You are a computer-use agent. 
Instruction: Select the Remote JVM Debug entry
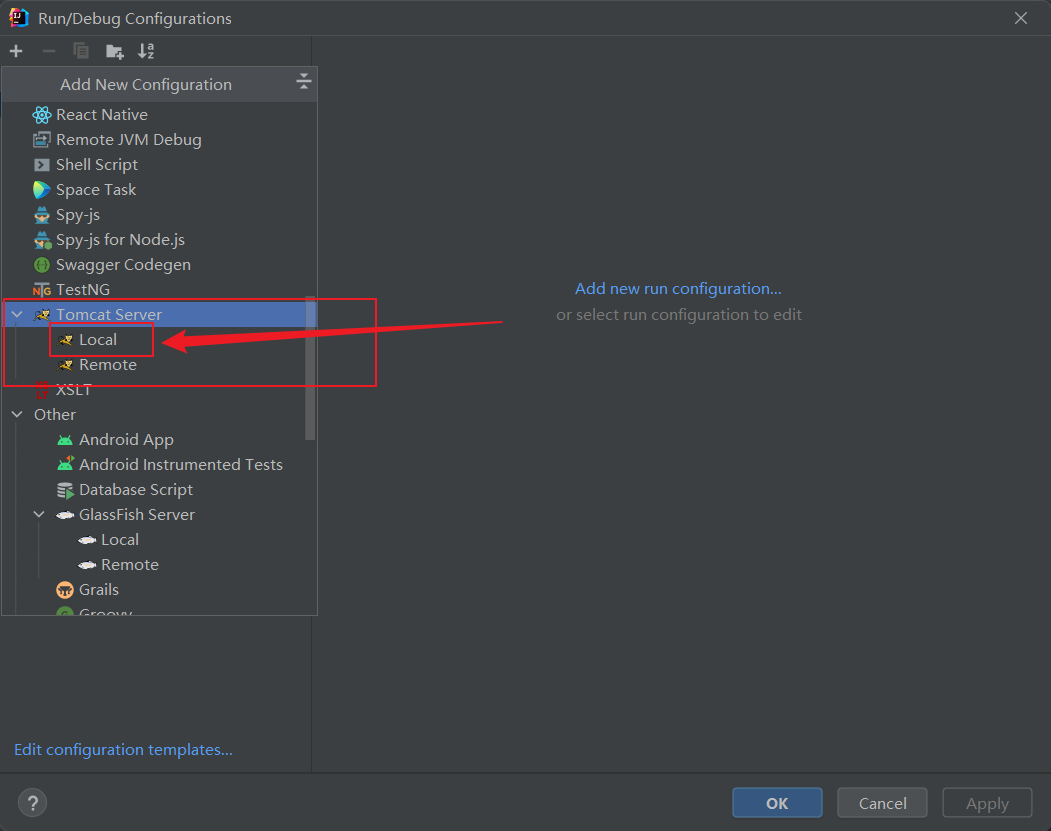(x=129, y=139)
